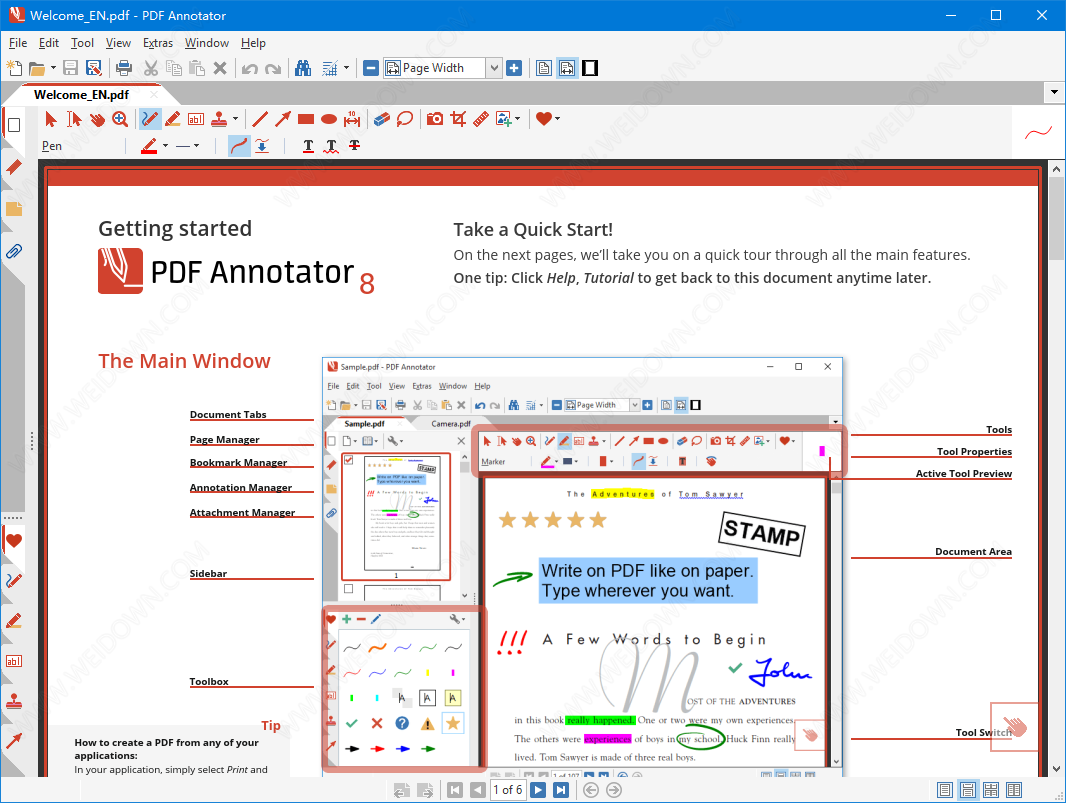Enable continuous page layout
1066x803 pixels.
point(968,790)
